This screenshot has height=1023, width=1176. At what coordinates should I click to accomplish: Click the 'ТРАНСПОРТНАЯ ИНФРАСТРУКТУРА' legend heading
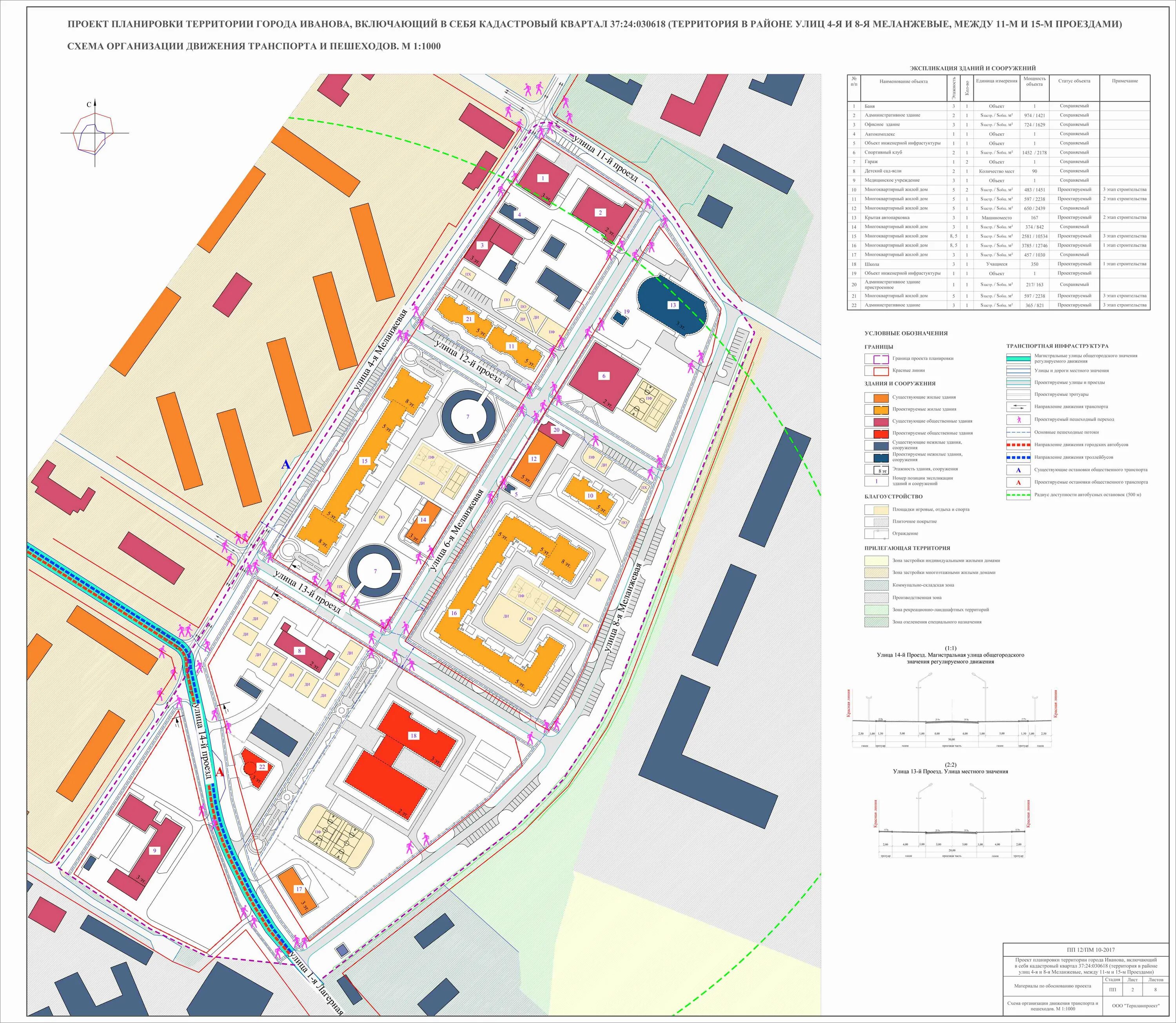tap(1057, 346)
